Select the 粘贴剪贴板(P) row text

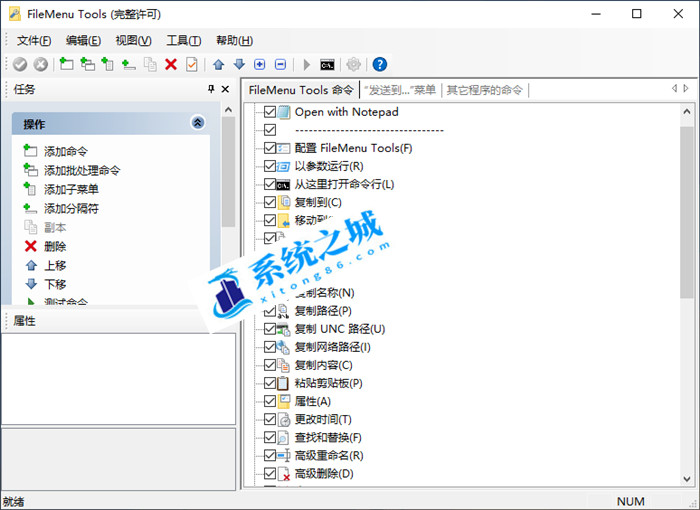point(329,383)
